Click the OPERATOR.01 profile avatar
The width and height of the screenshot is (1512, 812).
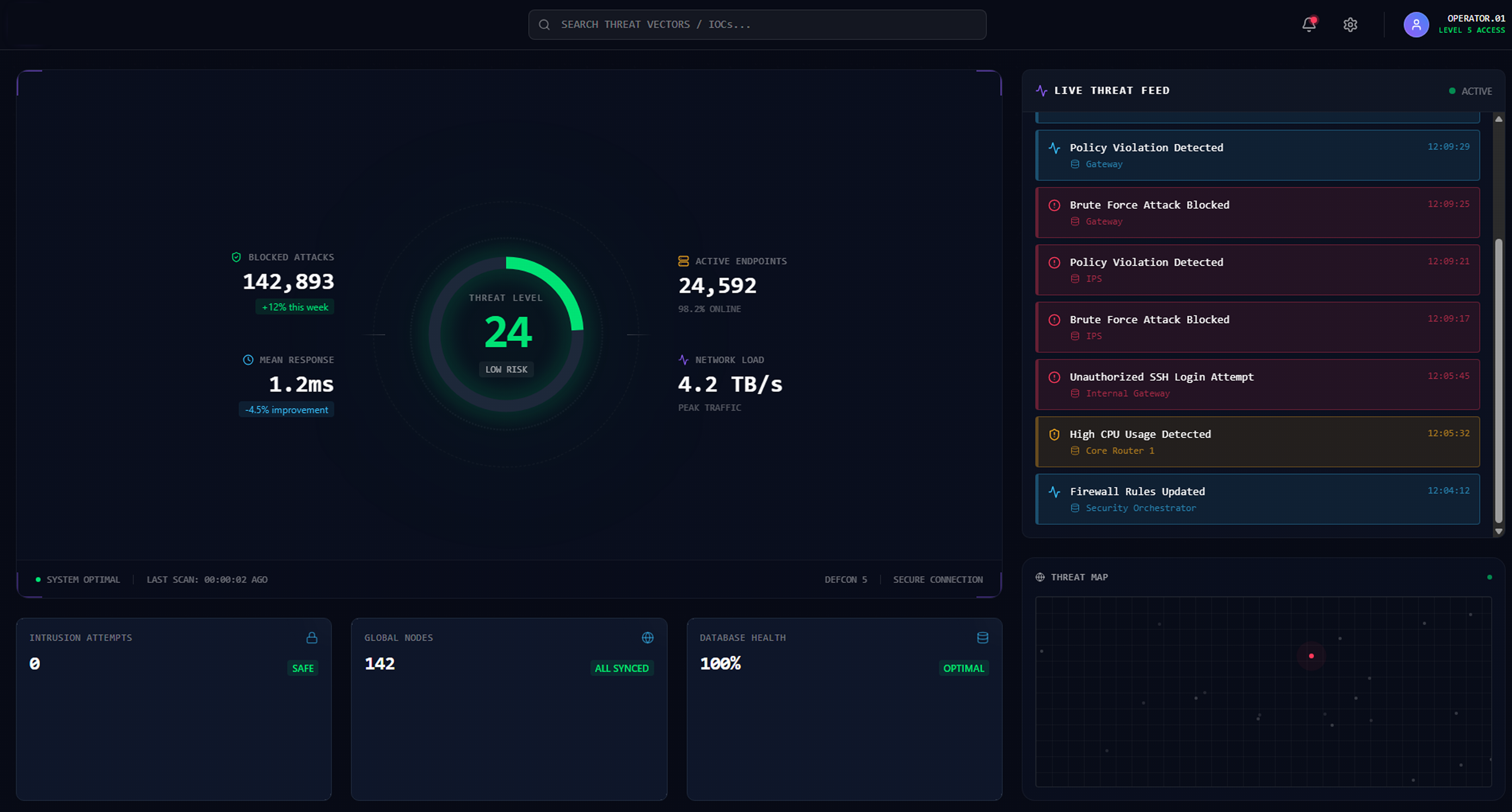(x=1417, y=25)
